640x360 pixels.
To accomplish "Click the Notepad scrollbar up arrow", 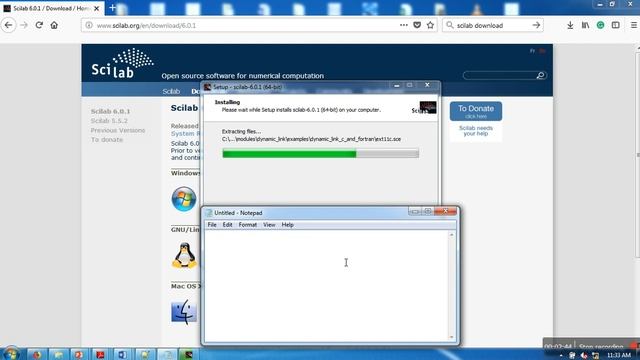I will tap(451, 235).
